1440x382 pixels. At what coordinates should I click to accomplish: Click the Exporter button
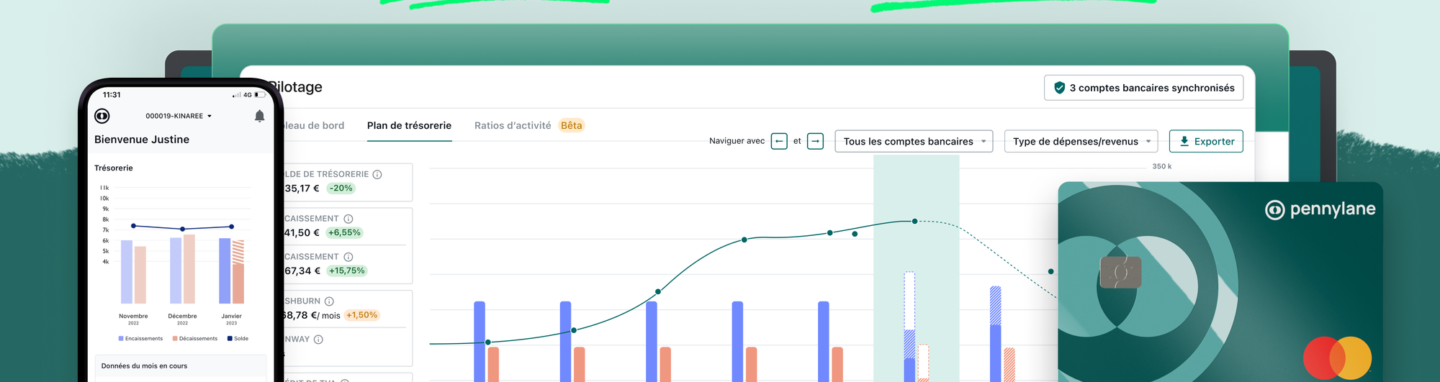tap(1206, 141)
